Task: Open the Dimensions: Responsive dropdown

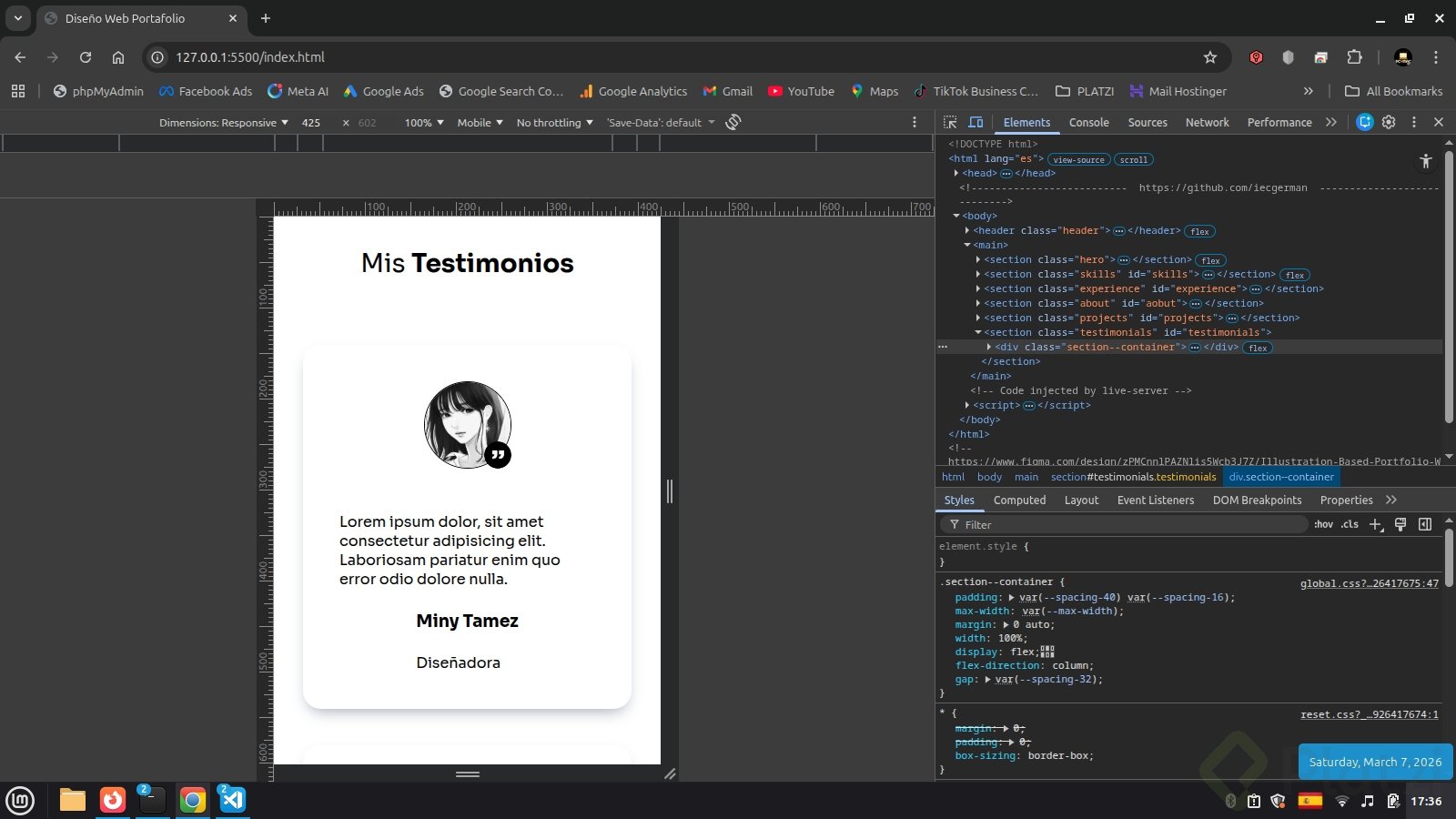Action: [223, 123]
